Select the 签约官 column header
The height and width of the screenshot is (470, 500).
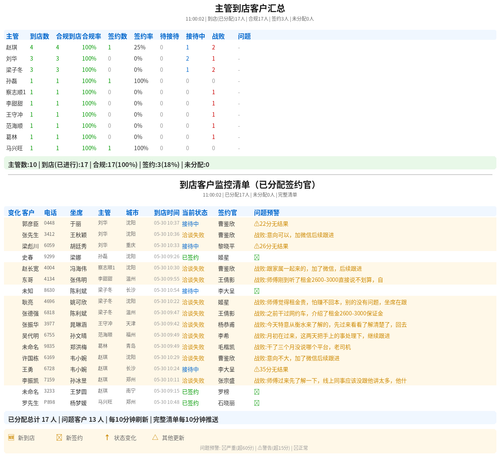coord(227,213)
